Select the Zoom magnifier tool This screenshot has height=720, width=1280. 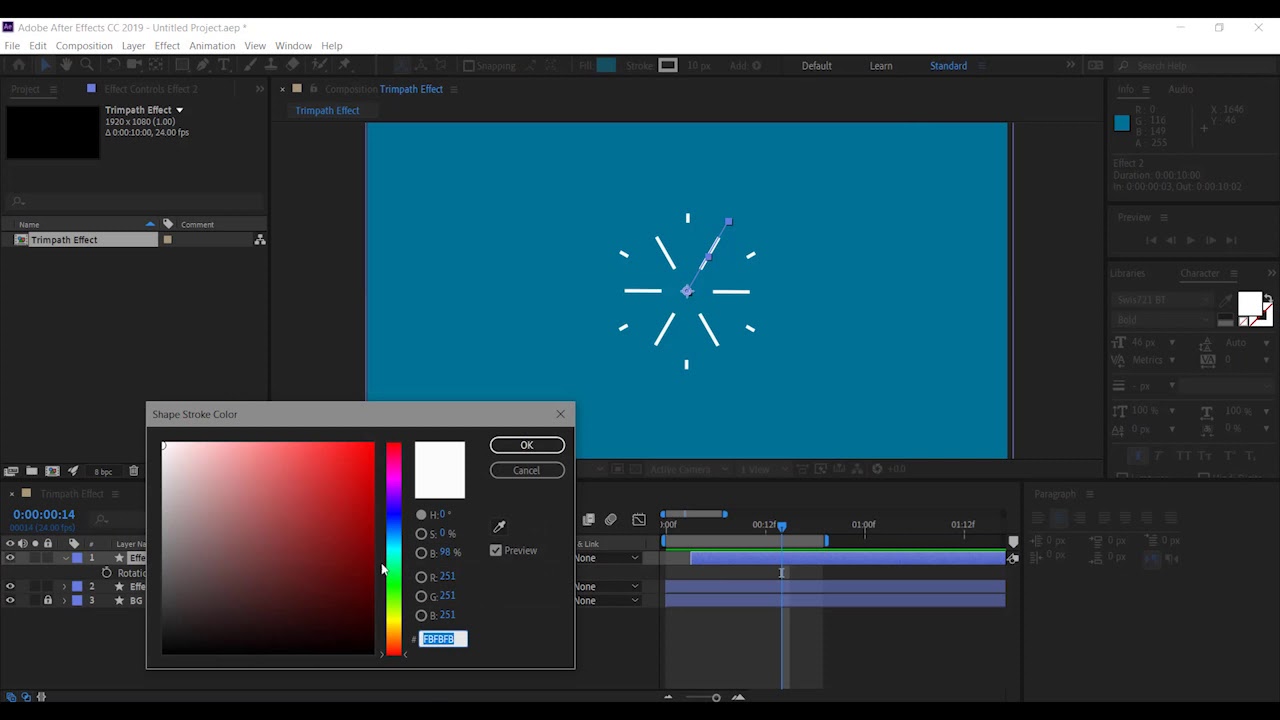coord(87,65)
